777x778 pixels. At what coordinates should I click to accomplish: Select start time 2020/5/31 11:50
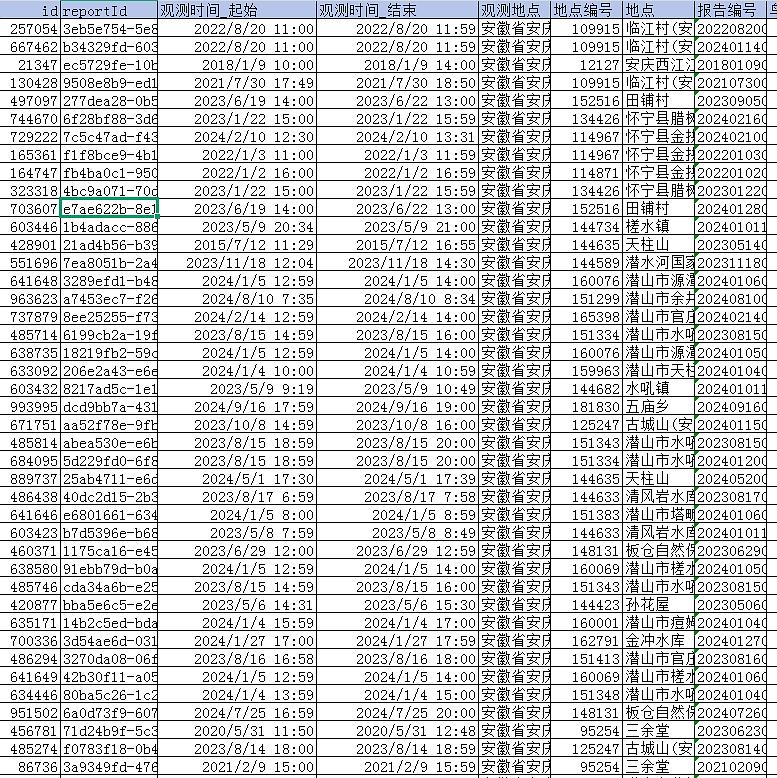point(237,730)
